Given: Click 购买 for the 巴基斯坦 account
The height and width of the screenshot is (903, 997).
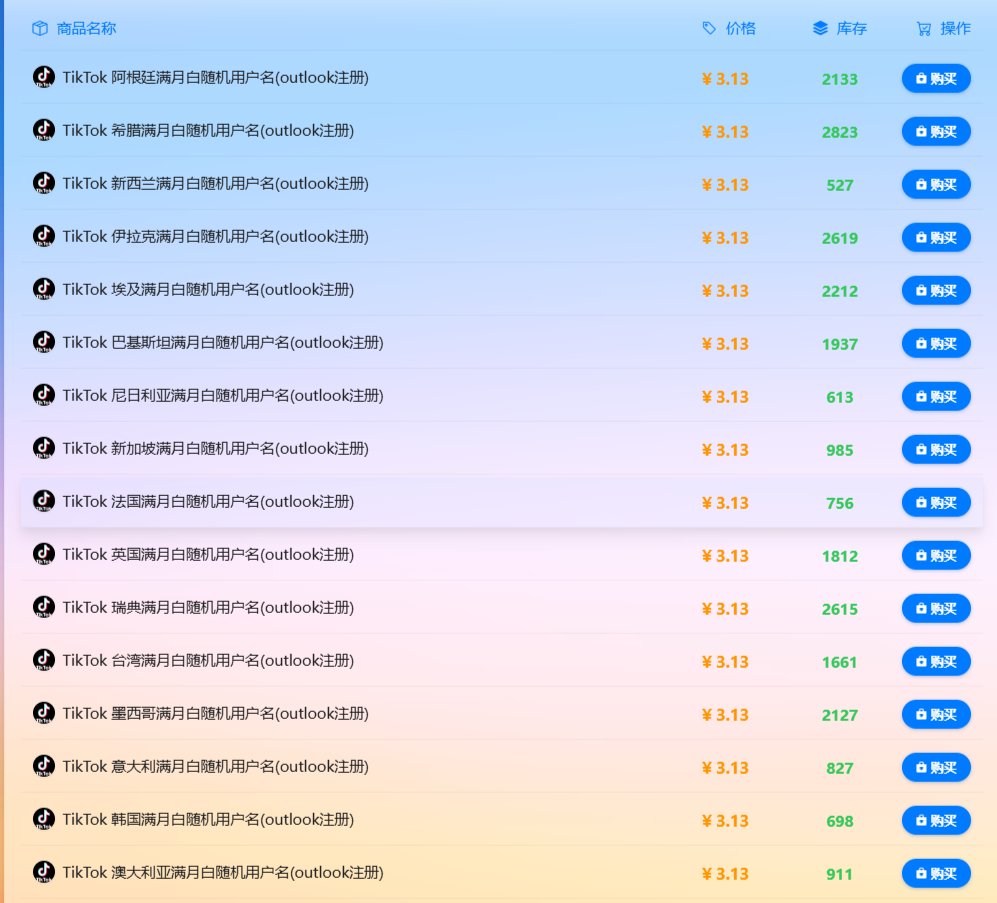Looking at the screenshot, I should [x=936, y=343].
